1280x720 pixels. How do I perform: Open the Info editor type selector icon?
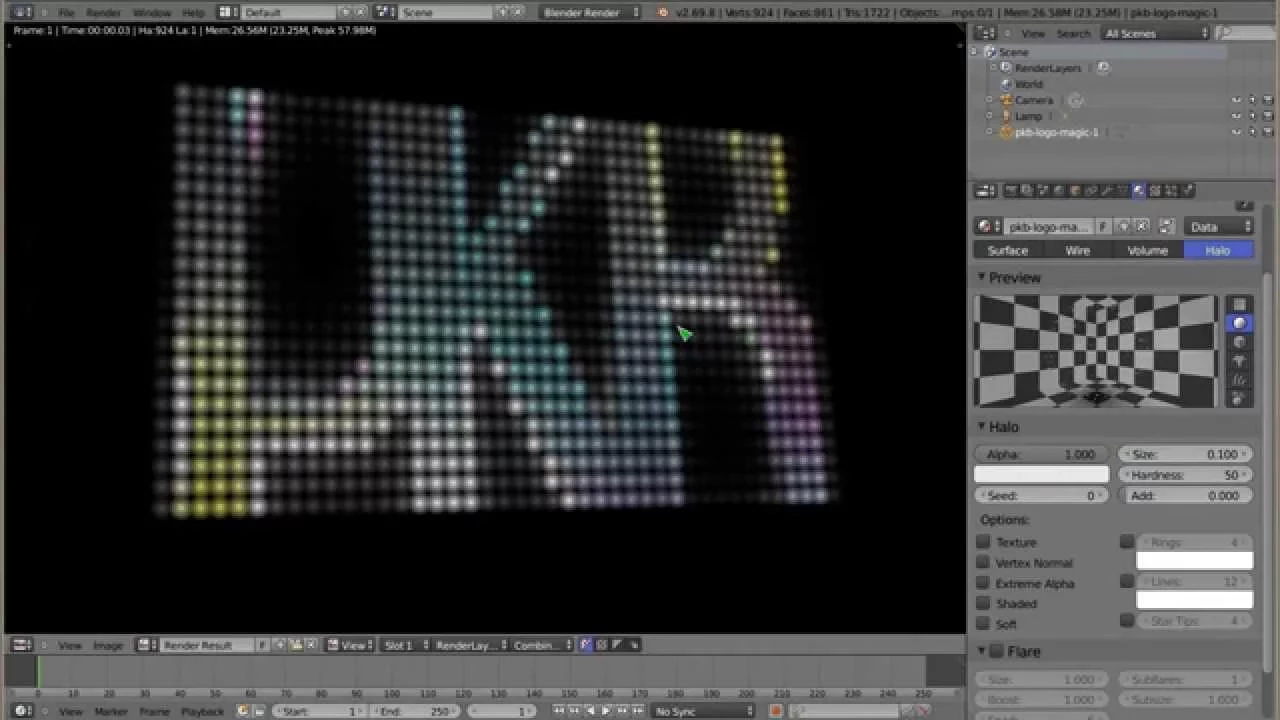coord(20,12)
